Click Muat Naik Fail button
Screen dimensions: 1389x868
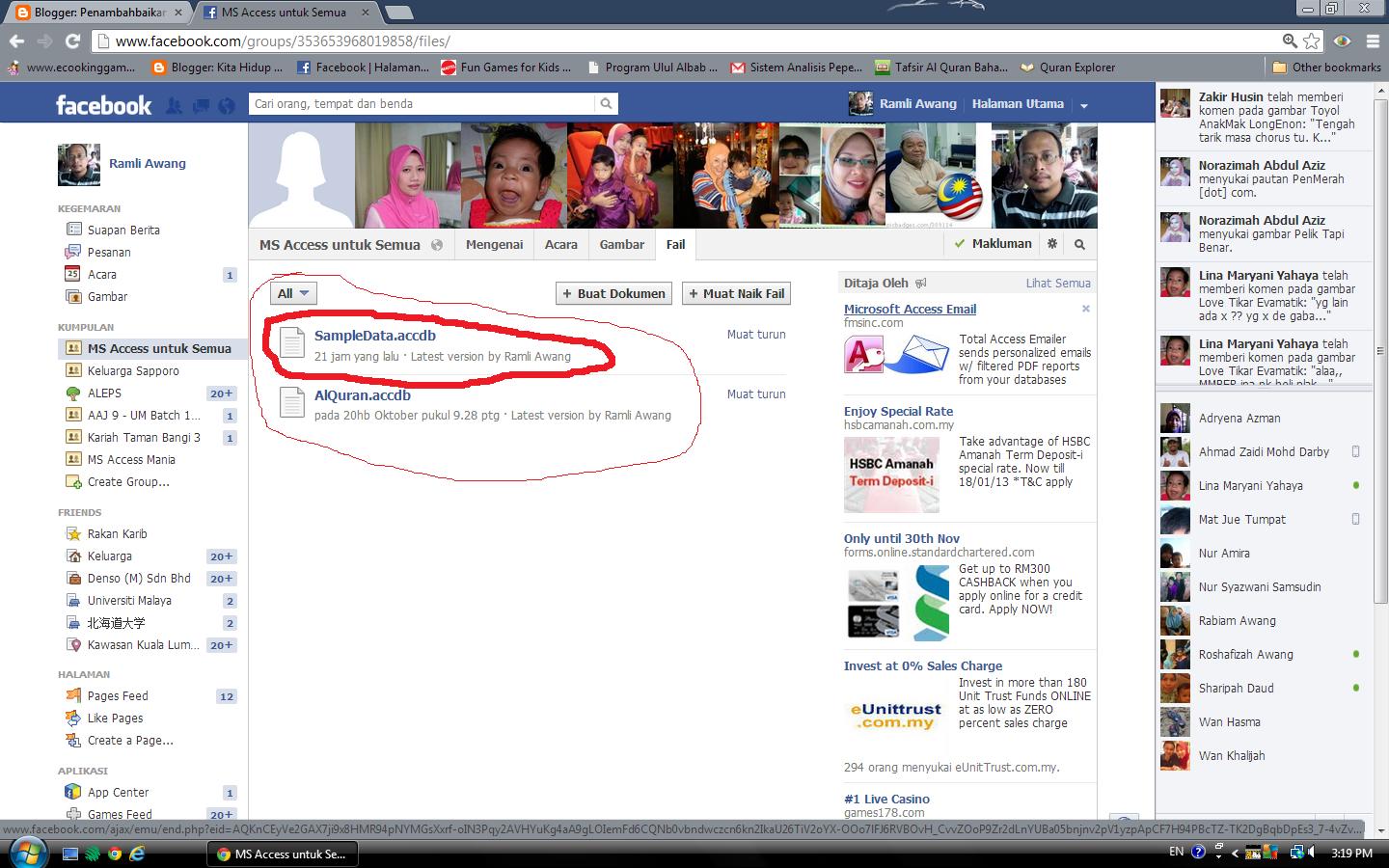pos(736,294)
